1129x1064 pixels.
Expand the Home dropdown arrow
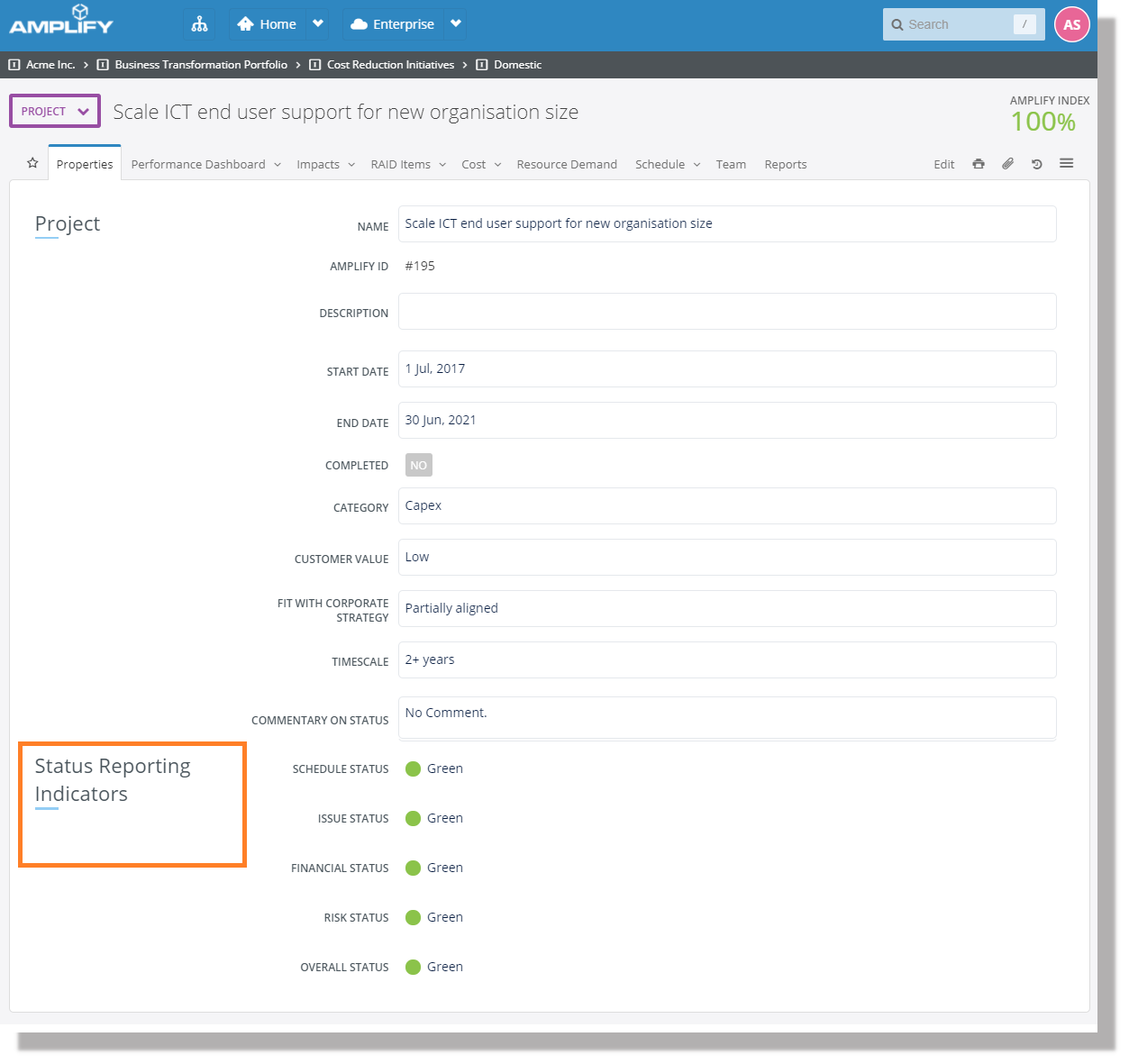[317, 24]
